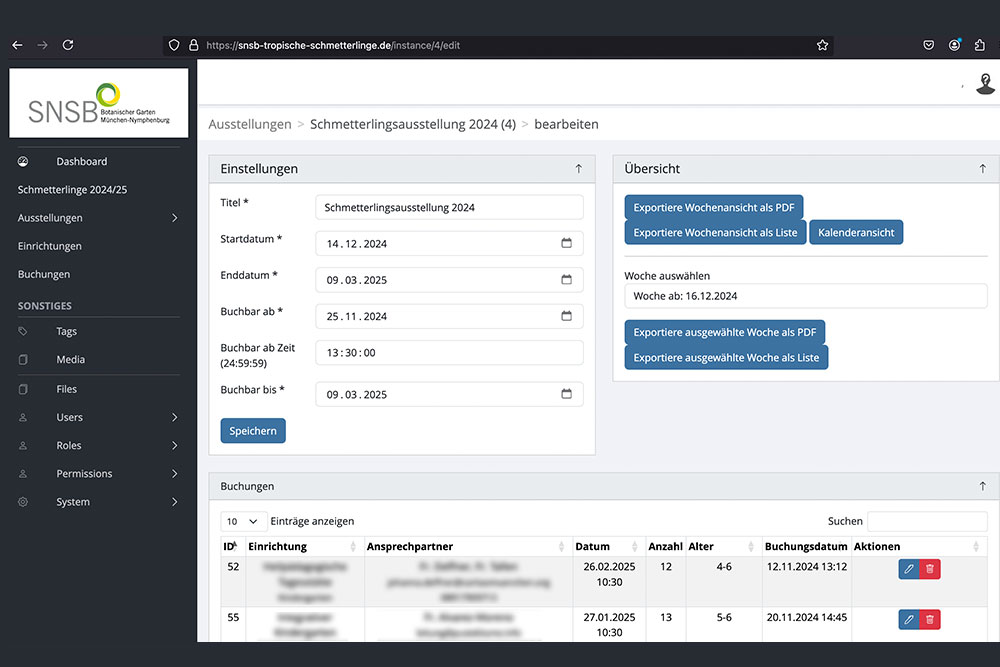Expand the Ausstellungen sidebar submenu
Screen dimensions: 1000x667
[175, 218]
